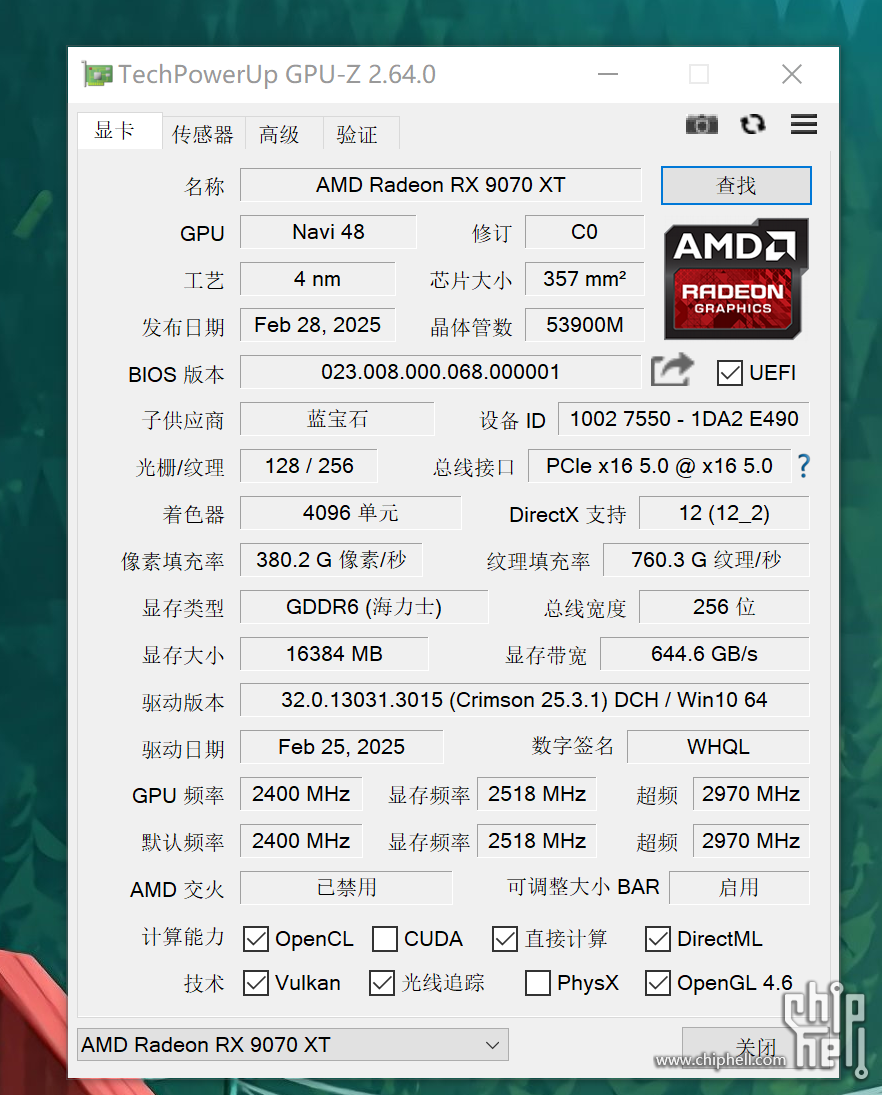Click digital signature value WHQL
The image size is (882, 1095).
point(718,747)
